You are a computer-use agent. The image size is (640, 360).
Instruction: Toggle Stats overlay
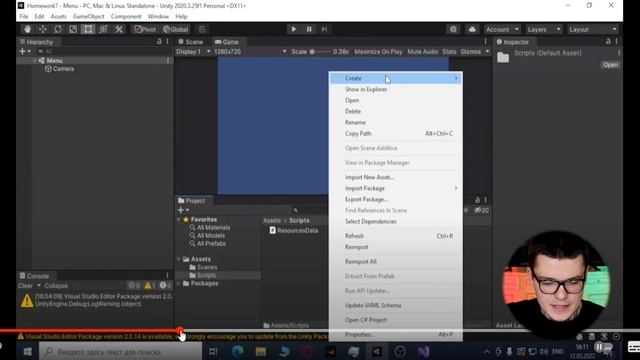(x=449, y=52)
